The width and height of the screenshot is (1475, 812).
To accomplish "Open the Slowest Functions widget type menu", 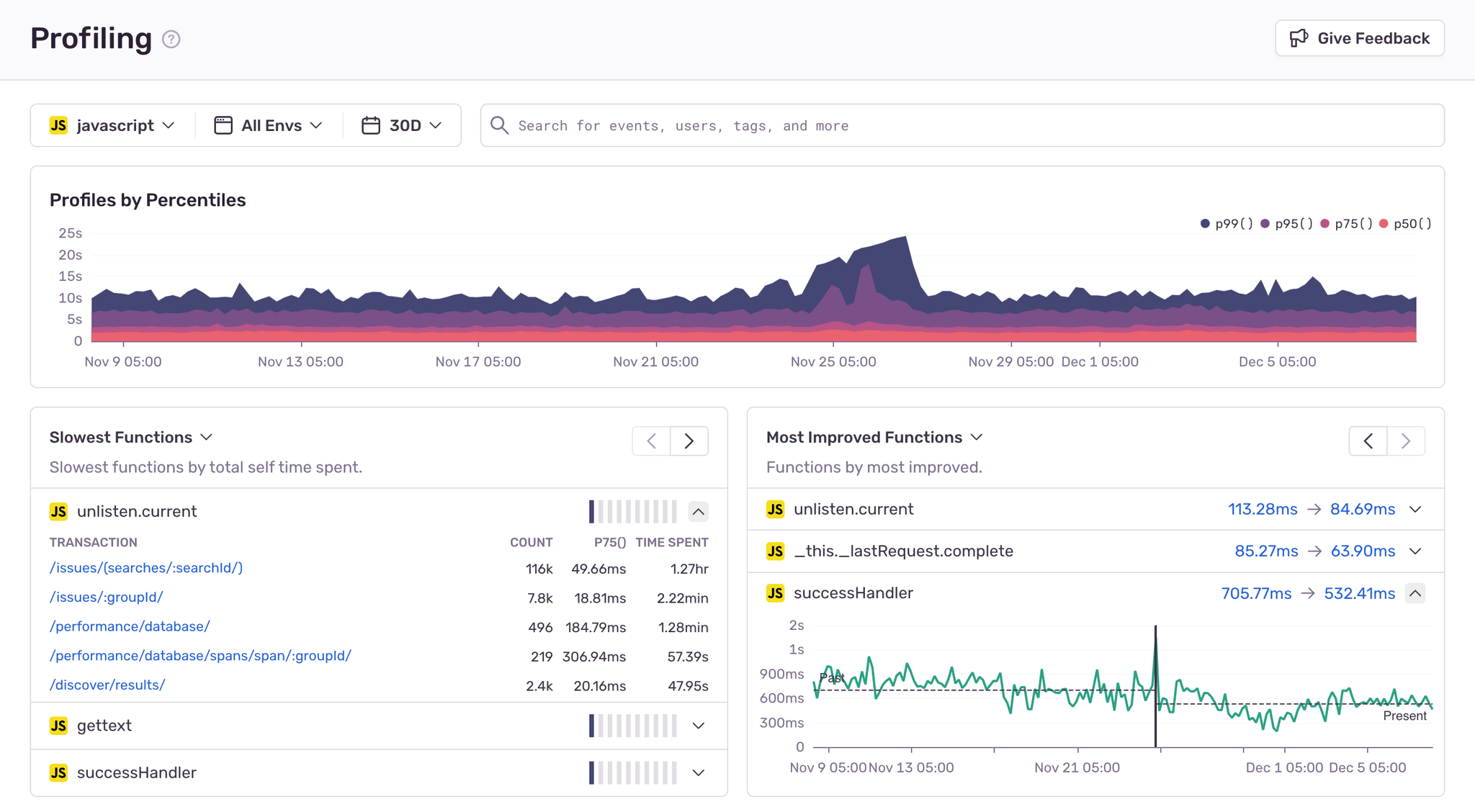I will [x=131, y=437].
